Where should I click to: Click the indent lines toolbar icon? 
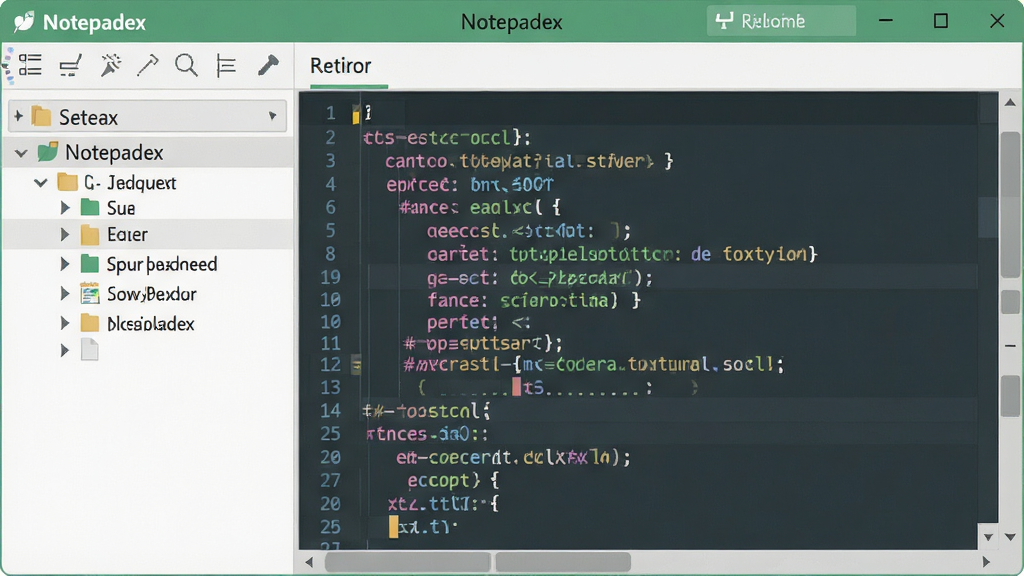(x=226, y=65)
